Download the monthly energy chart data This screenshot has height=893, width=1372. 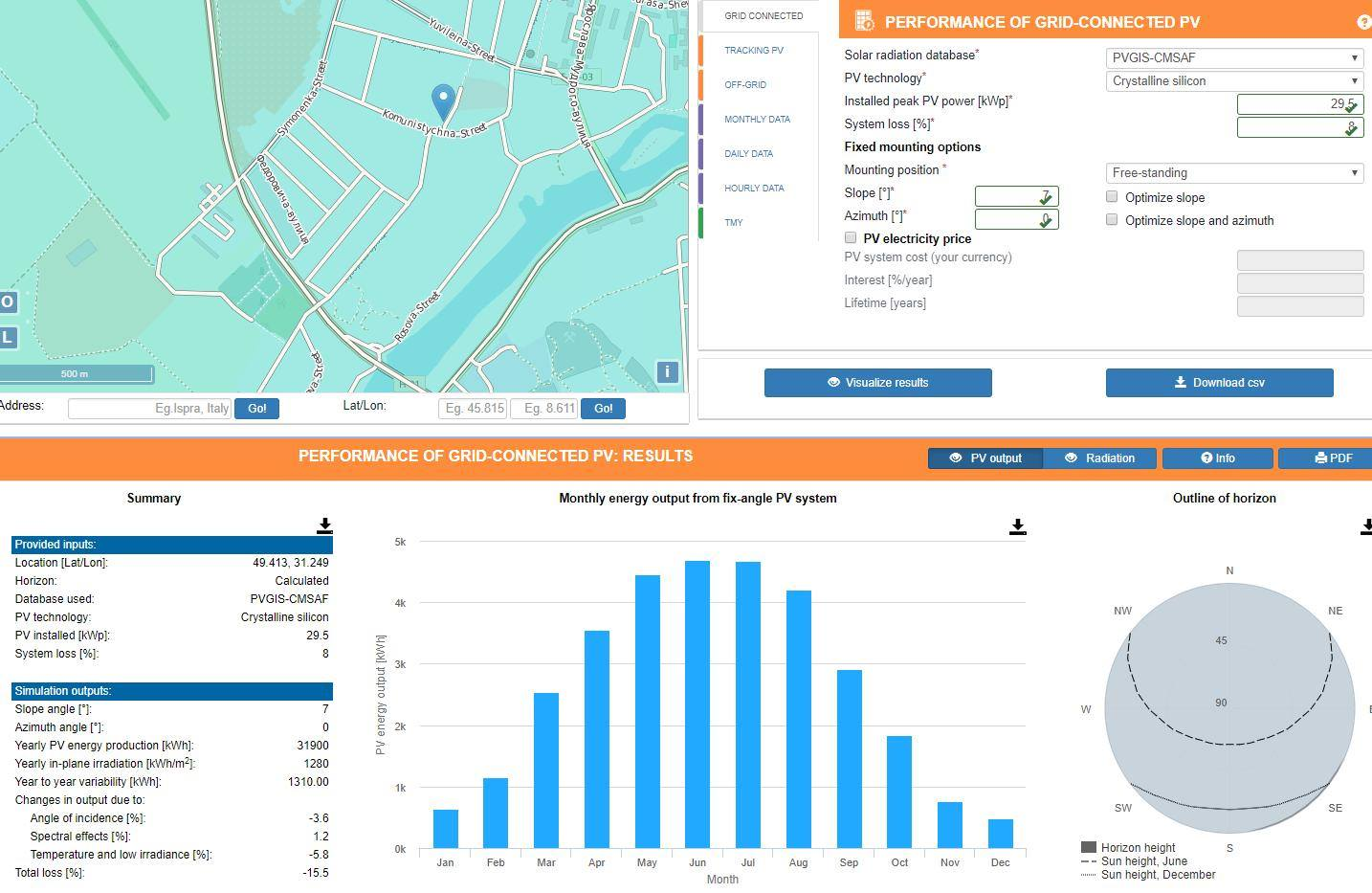coord(1017,526)
